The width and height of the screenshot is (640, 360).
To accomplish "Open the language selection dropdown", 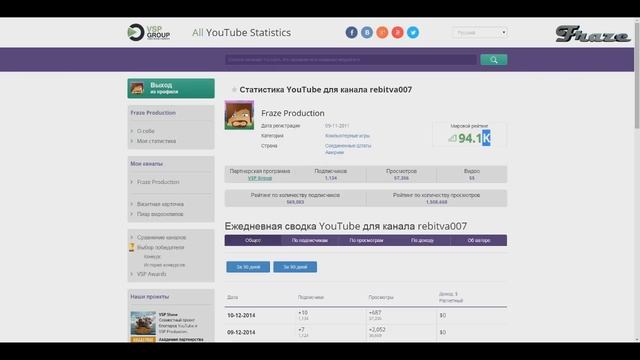I will coord(480,33).
